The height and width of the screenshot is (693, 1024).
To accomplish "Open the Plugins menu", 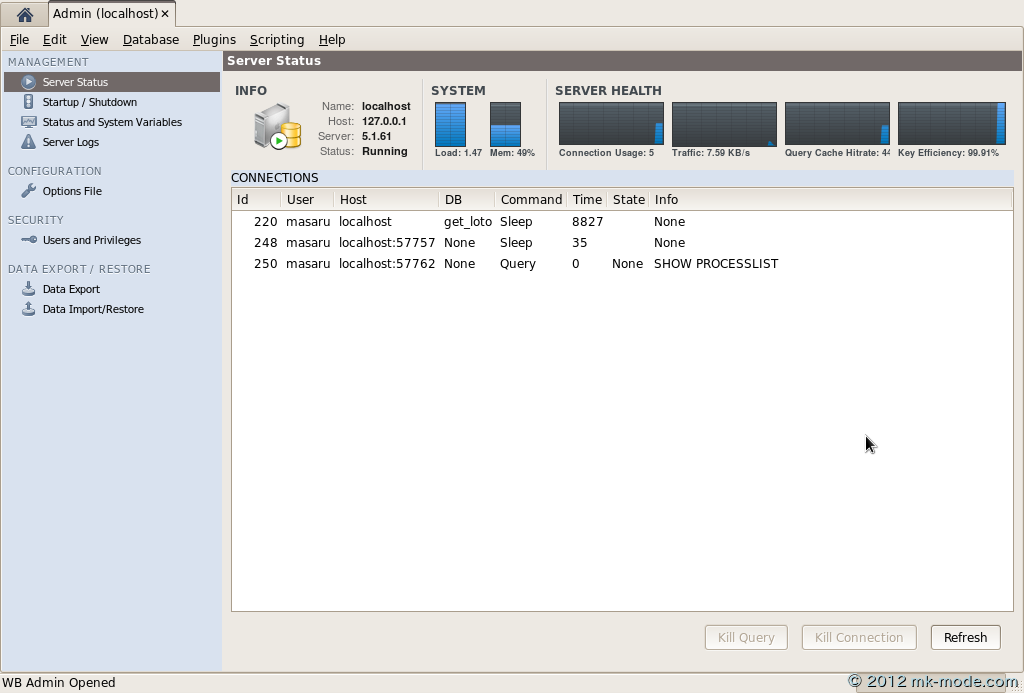I will (214, 40).
